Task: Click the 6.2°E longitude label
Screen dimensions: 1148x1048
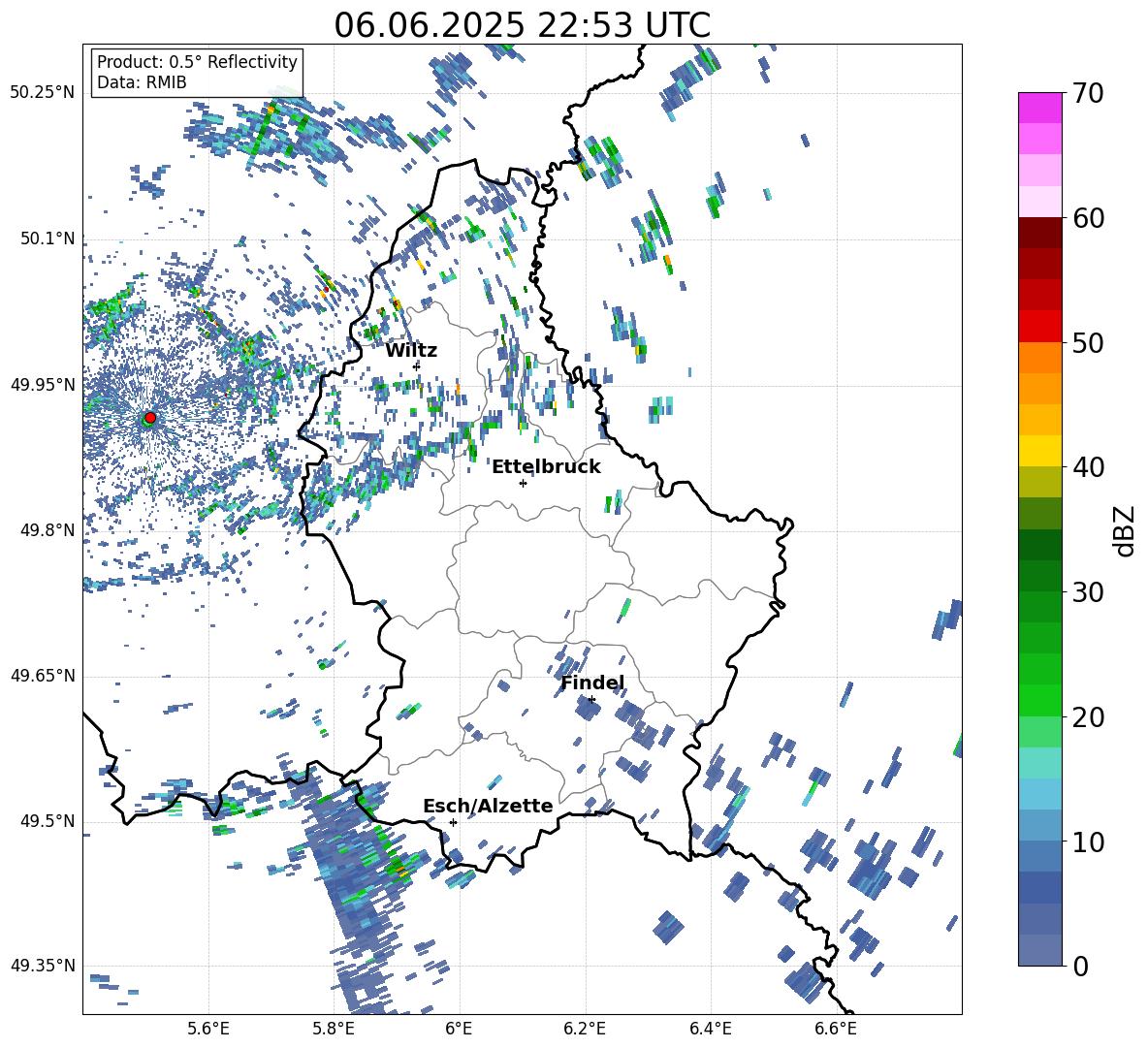Action: pos(585,1030)
